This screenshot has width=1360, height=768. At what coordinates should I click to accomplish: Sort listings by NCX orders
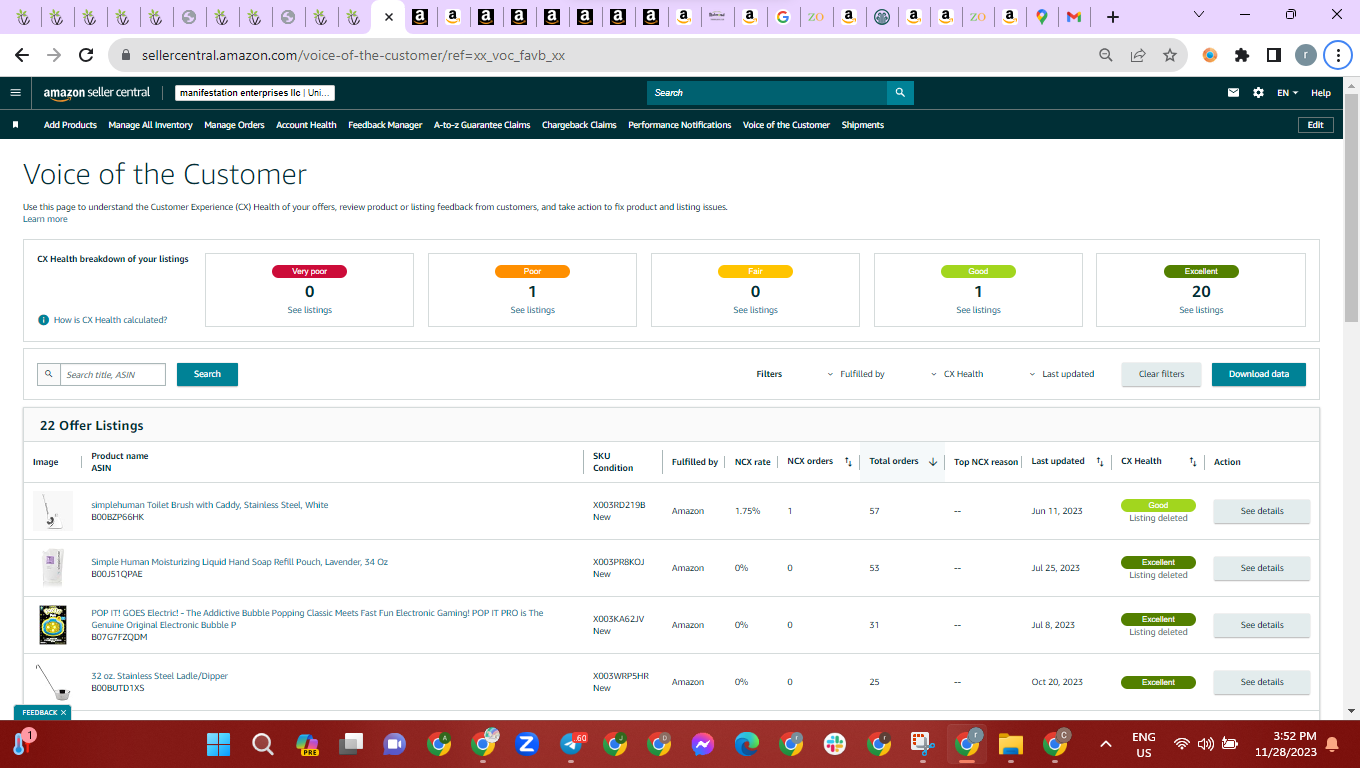(x=848, y=462)
